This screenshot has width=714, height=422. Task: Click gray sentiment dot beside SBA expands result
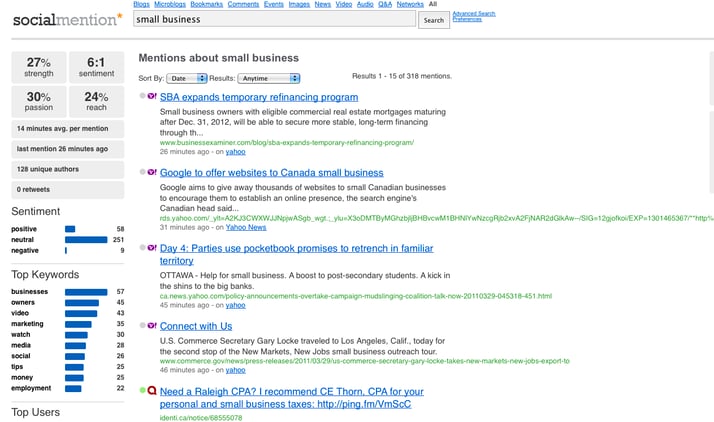[143, 96]
